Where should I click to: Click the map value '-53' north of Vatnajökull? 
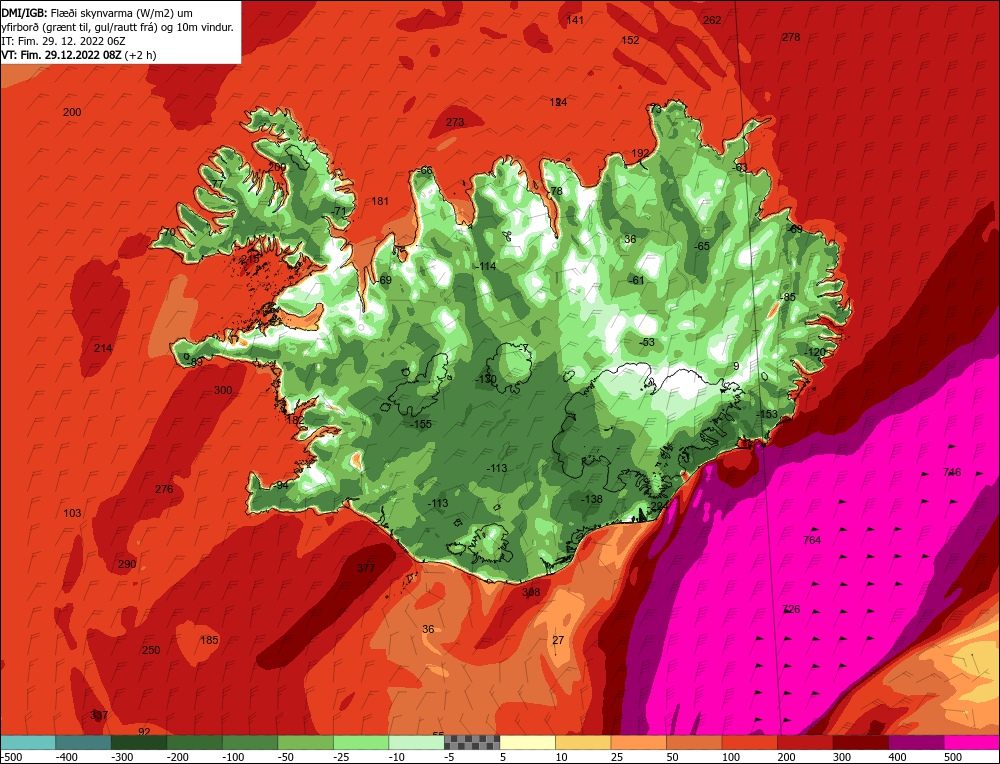[x=647, y=342]
